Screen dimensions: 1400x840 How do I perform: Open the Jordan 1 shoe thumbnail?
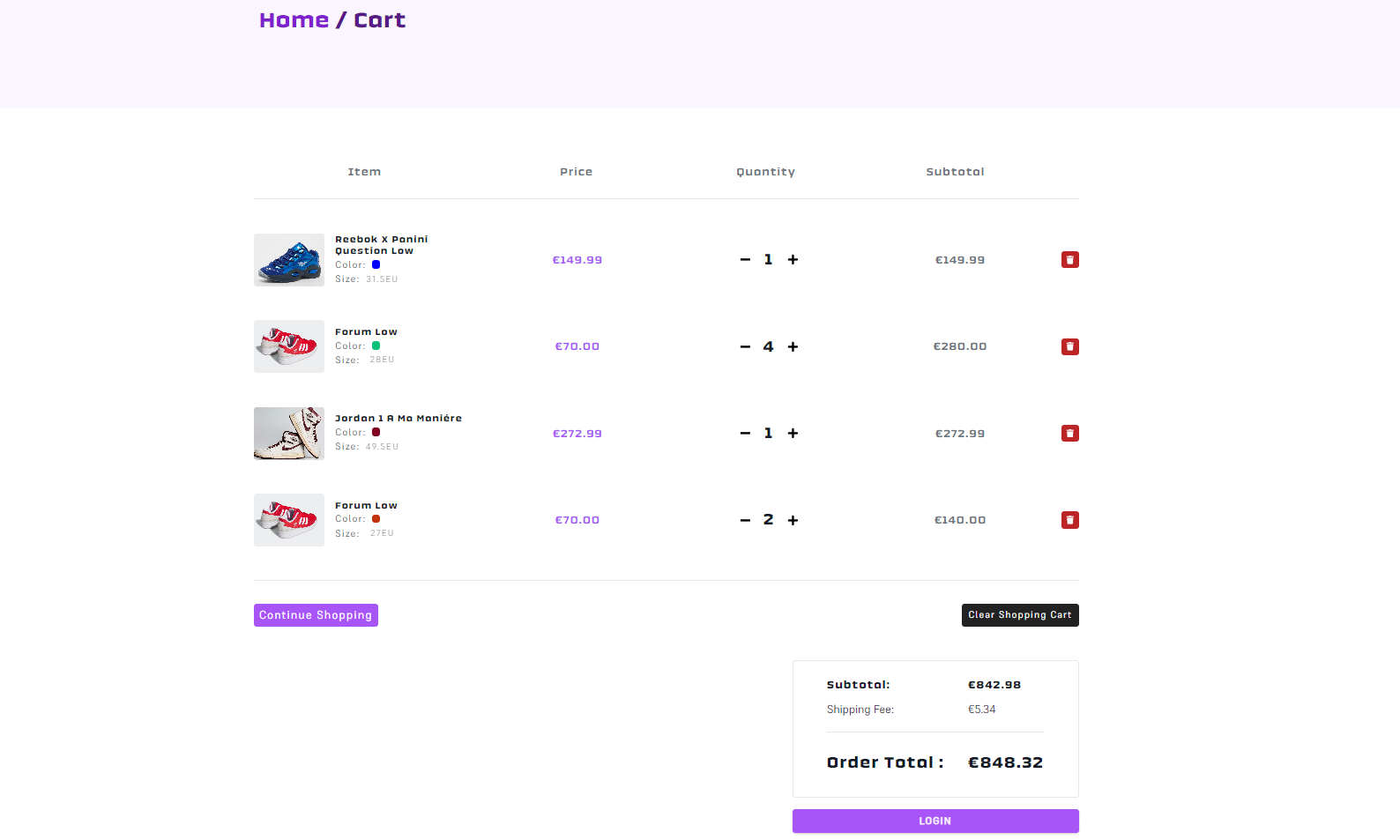click(x=289, y=434)
